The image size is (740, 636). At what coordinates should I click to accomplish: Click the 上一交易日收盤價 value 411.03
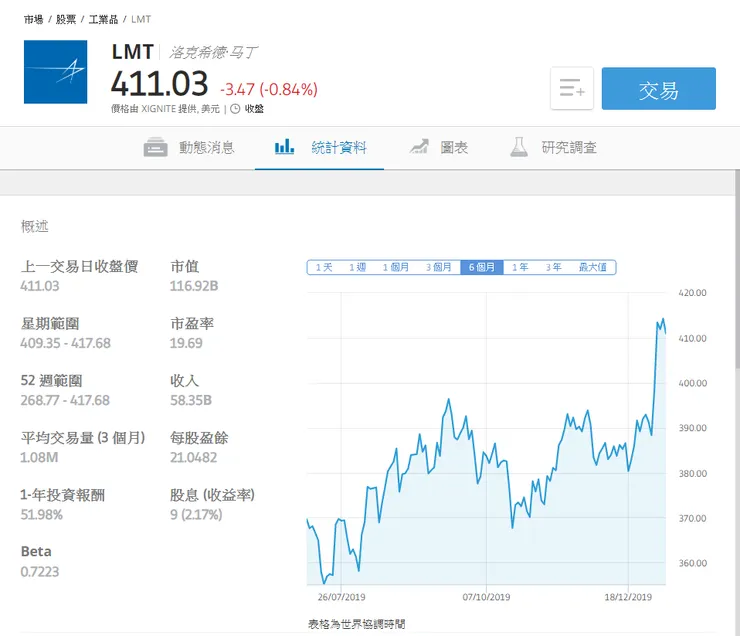[40, 286]
